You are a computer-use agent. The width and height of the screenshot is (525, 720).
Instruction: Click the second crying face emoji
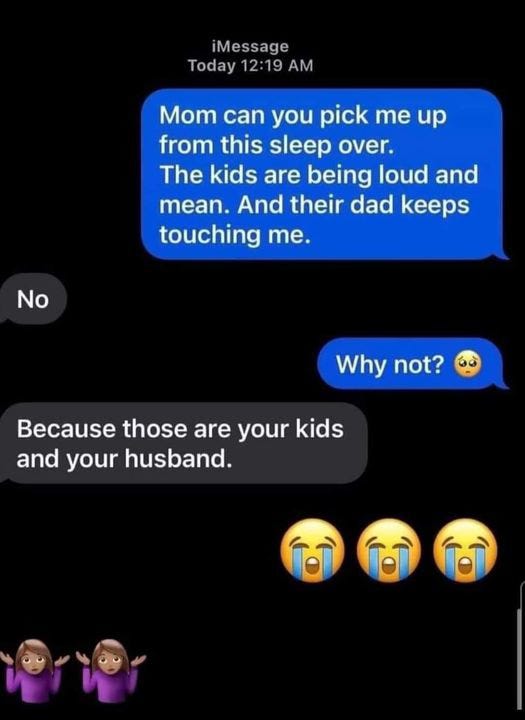(x=389, y=551)
